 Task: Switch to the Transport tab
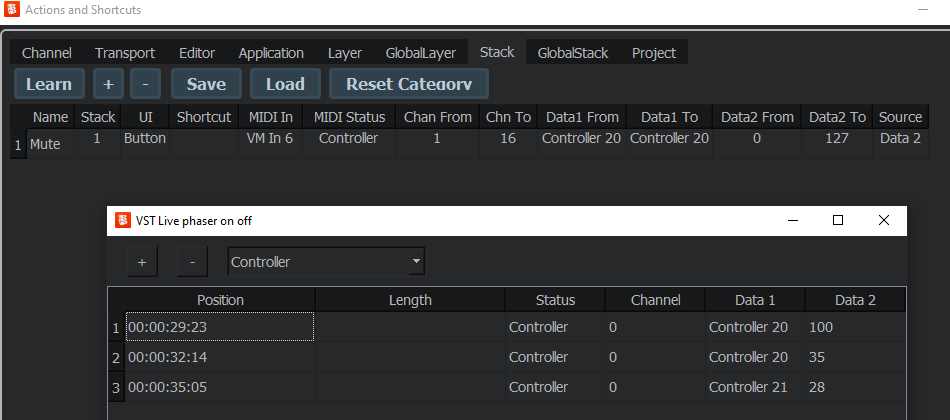(x=125, y=53)
